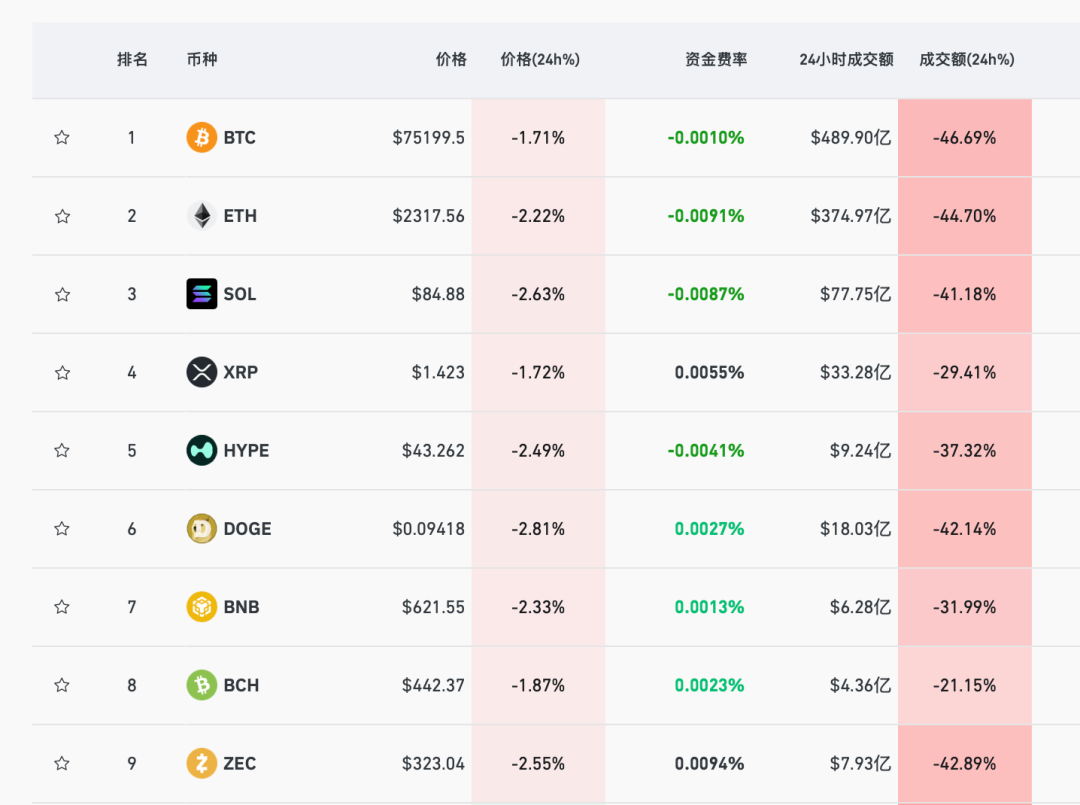Click the BNB coin icon
Screen dimensions: 1080x805
[201, 607]
